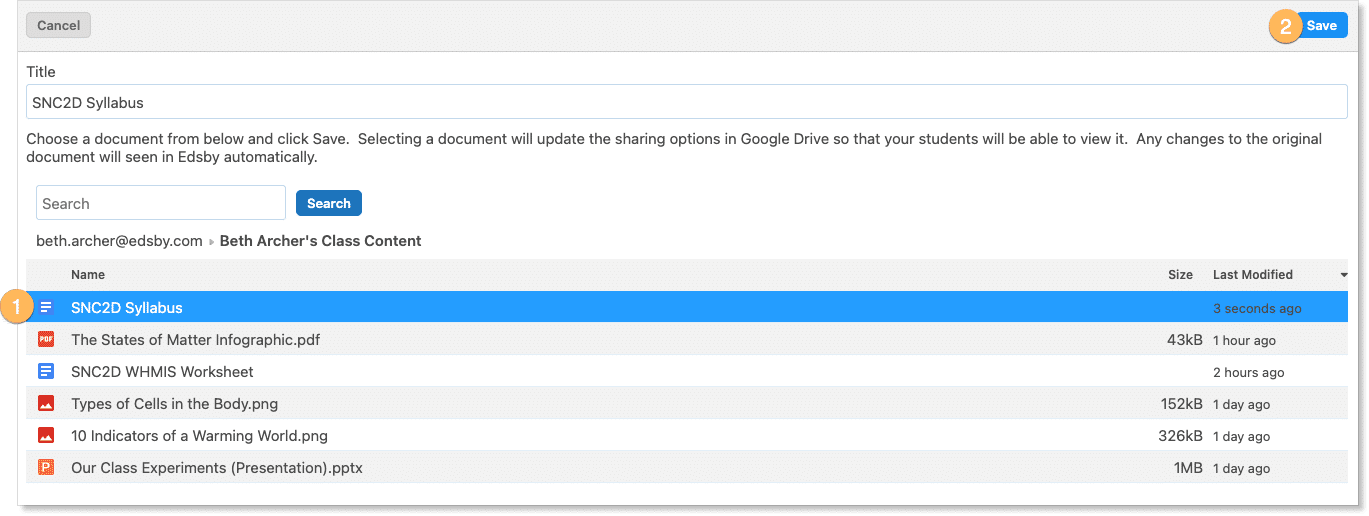Select Types of Cells in the Body.png
This screenshot has height=516, width=1369.
(174, 404)
